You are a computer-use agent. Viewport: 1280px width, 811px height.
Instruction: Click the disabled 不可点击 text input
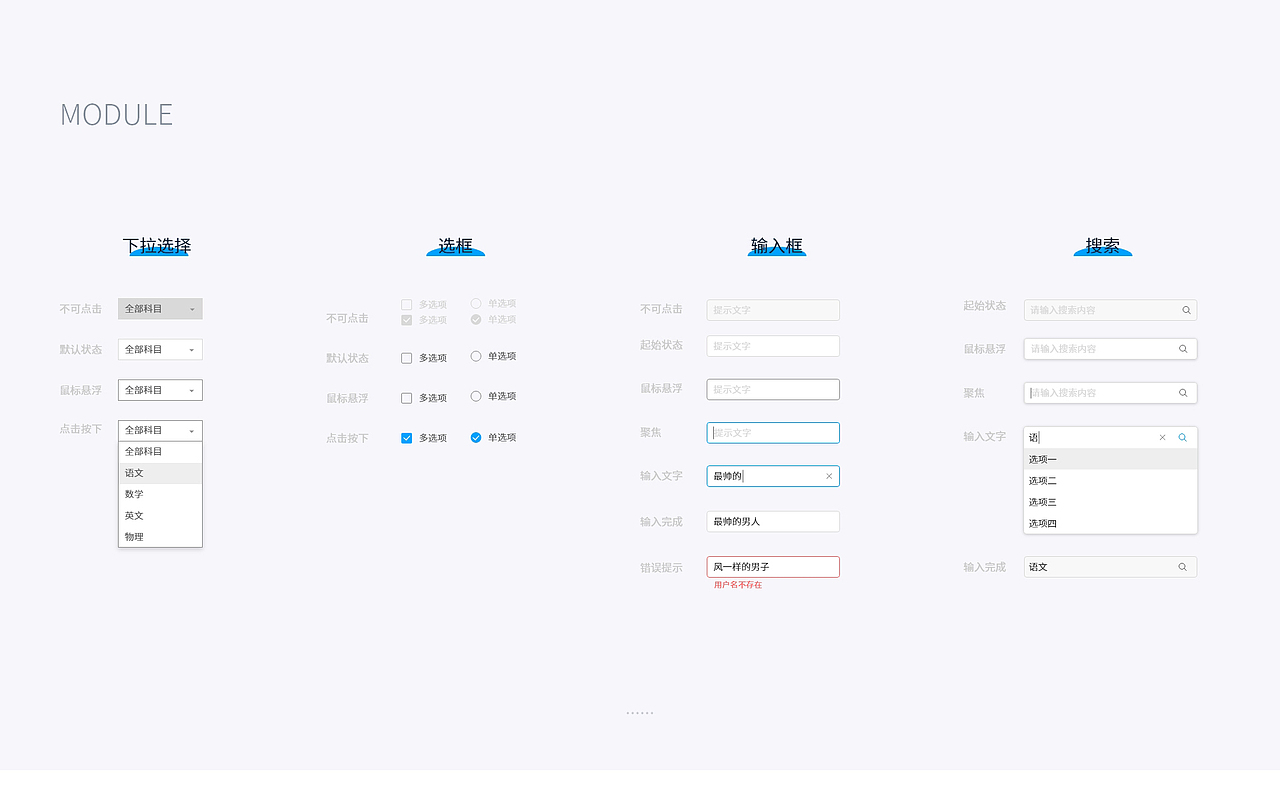[773, 310]
